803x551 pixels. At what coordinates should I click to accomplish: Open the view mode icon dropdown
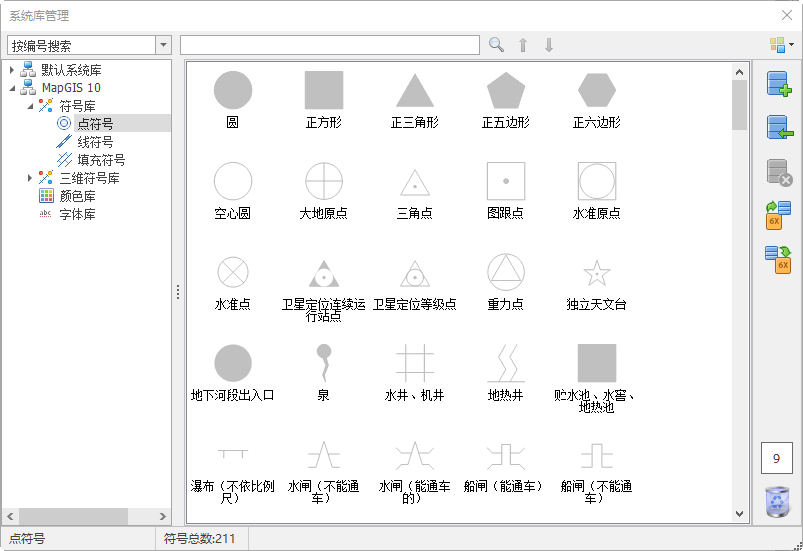pyautogui.click(x=781, y=45)
